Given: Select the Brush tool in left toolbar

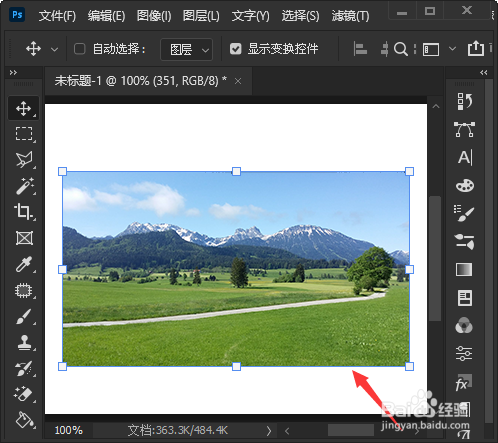Looking at the screenshot, I should (x=24, y=317).
